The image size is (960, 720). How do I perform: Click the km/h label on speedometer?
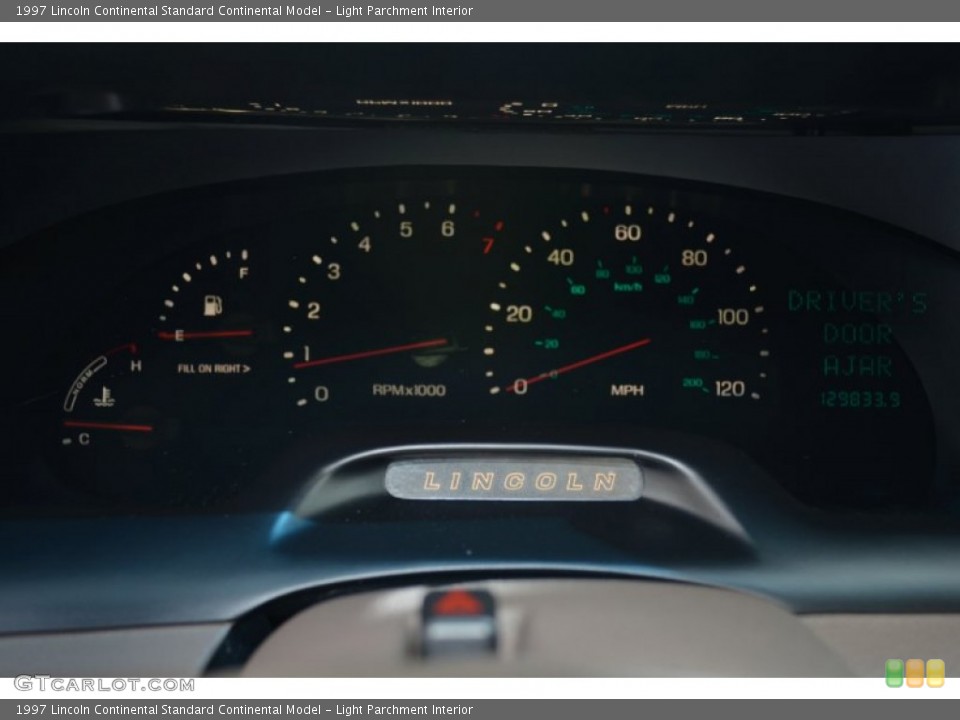[628, 287]
